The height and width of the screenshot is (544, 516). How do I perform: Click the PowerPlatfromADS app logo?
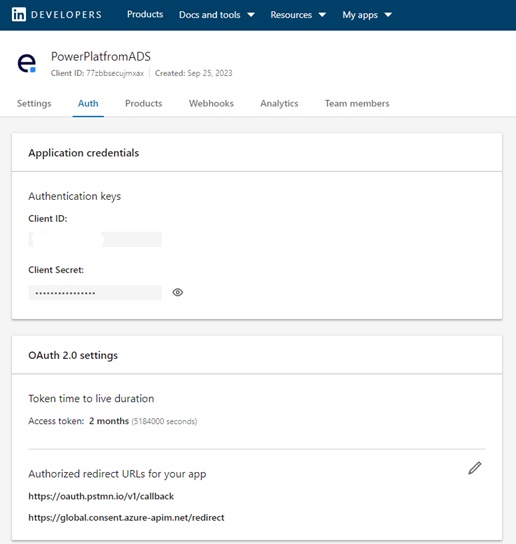(27, 63)
